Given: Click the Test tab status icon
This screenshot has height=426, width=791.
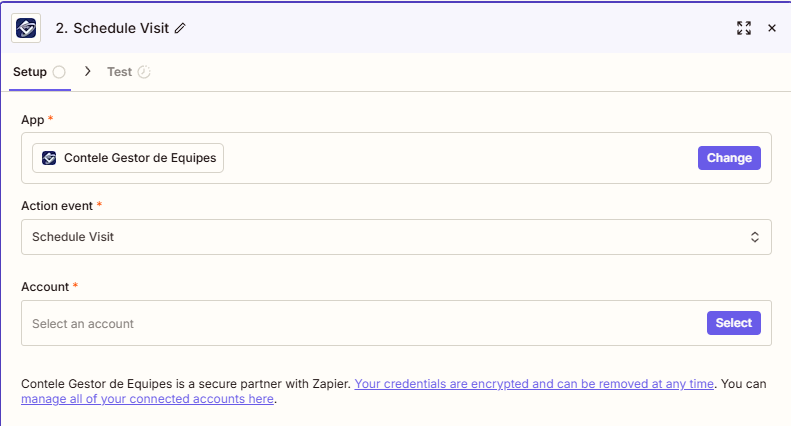Looking at the screenshot, I should tap(144, 72).
